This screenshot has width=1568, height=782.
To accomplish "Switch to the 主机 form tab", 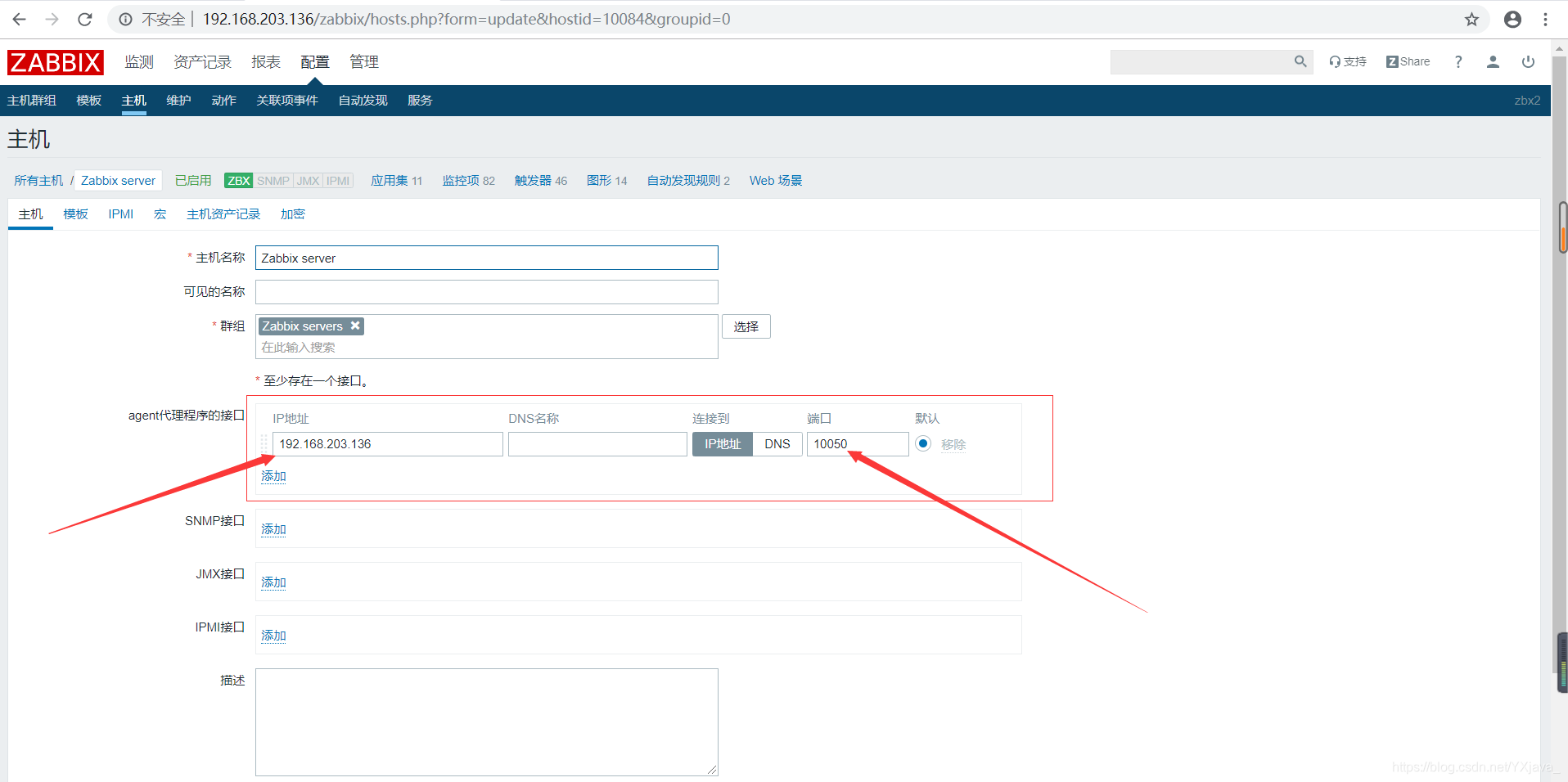I will tap(31, 214).
